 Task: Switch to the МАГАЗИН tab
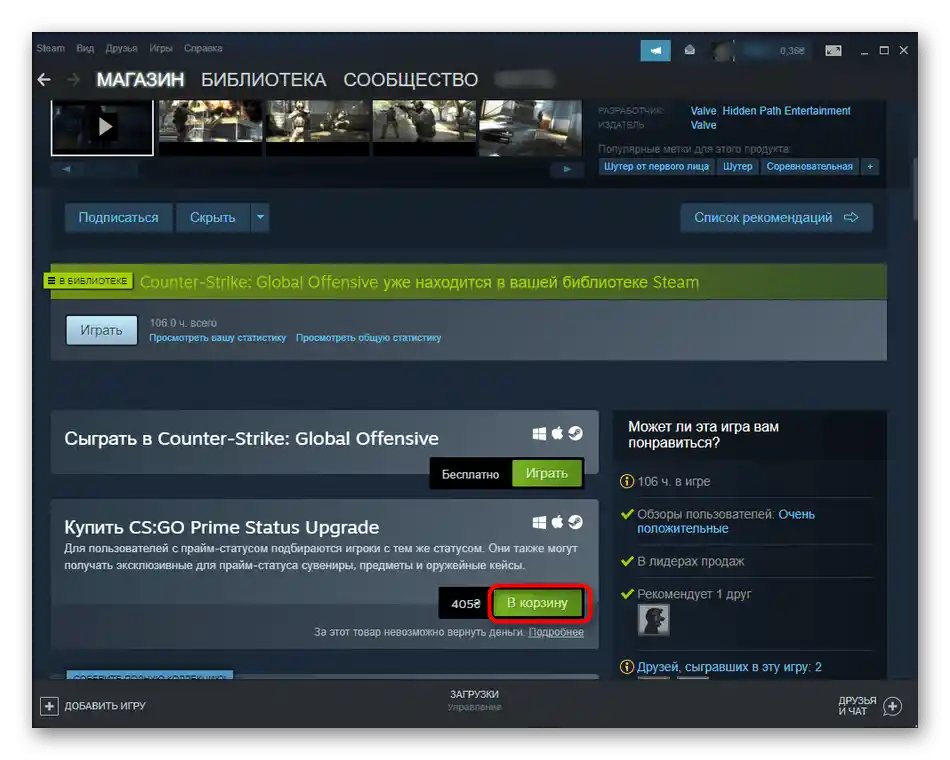[140, 79]
